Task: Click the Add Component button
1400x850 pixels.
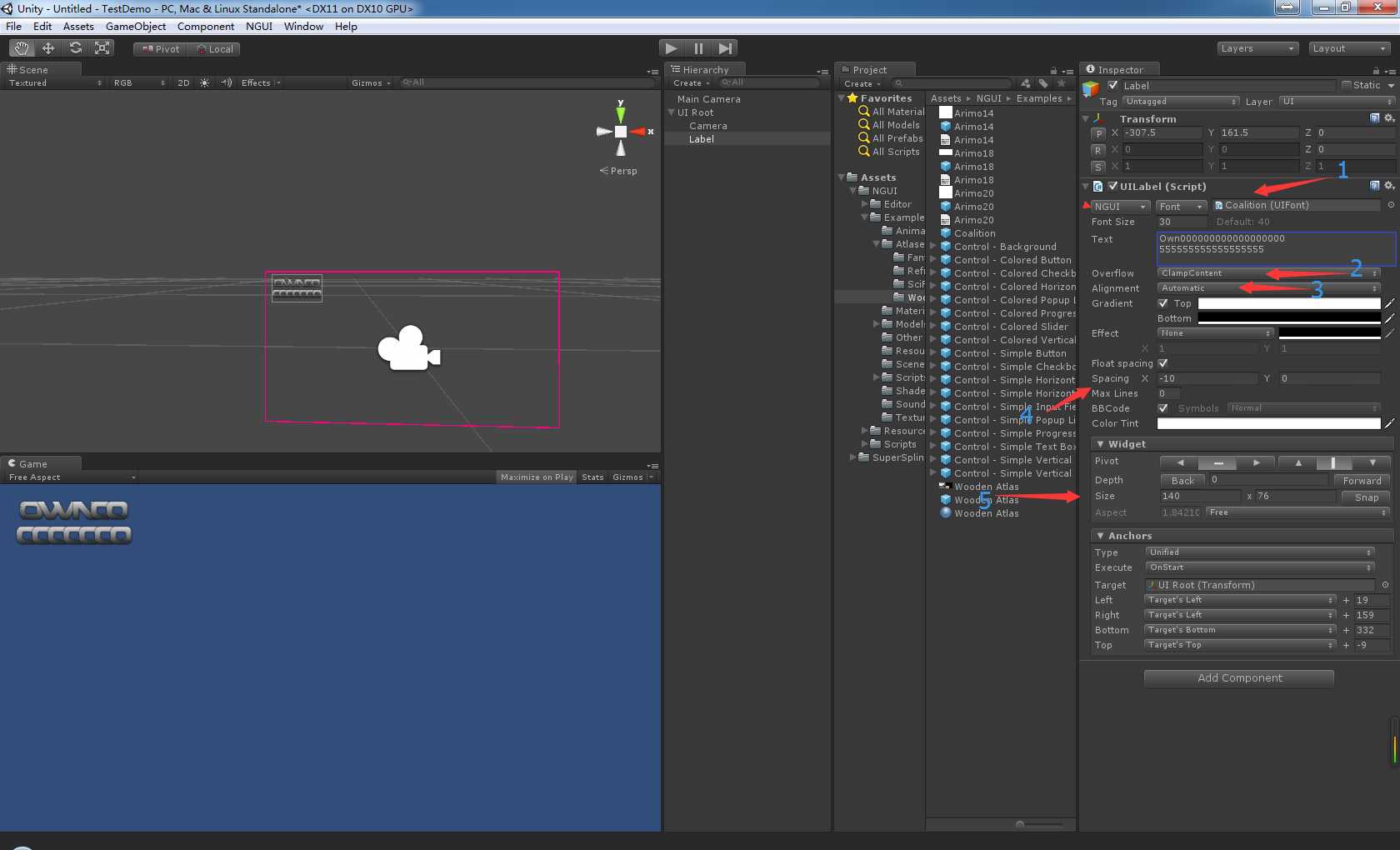Action: (x=1239, y=678)
